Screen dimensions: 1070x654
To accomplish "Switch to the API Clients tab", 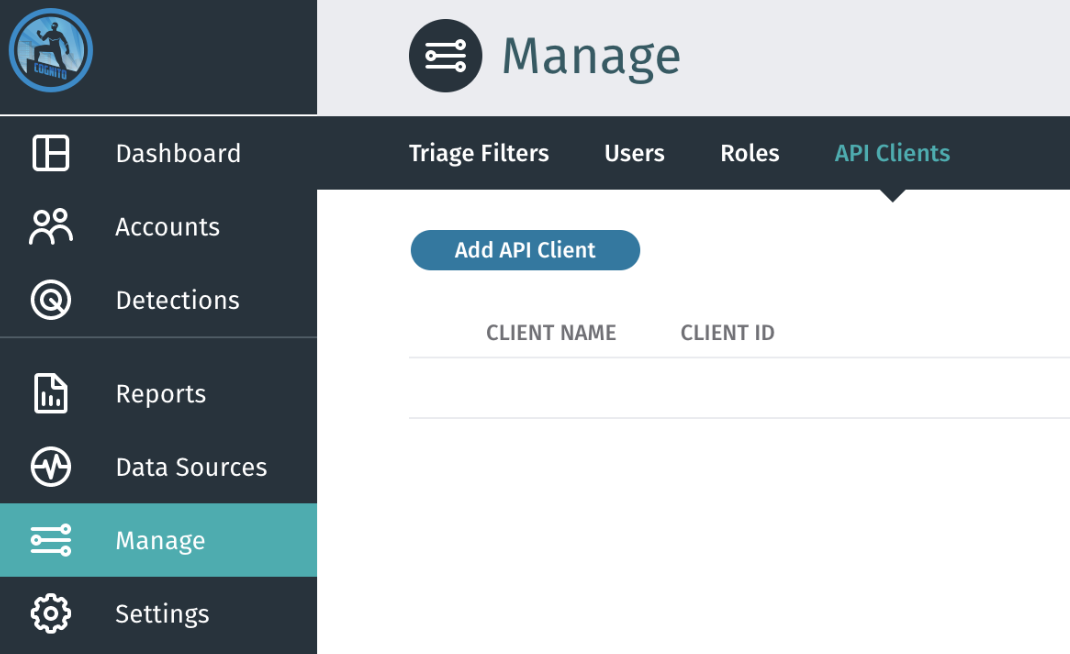I will [x=891, y=152].
